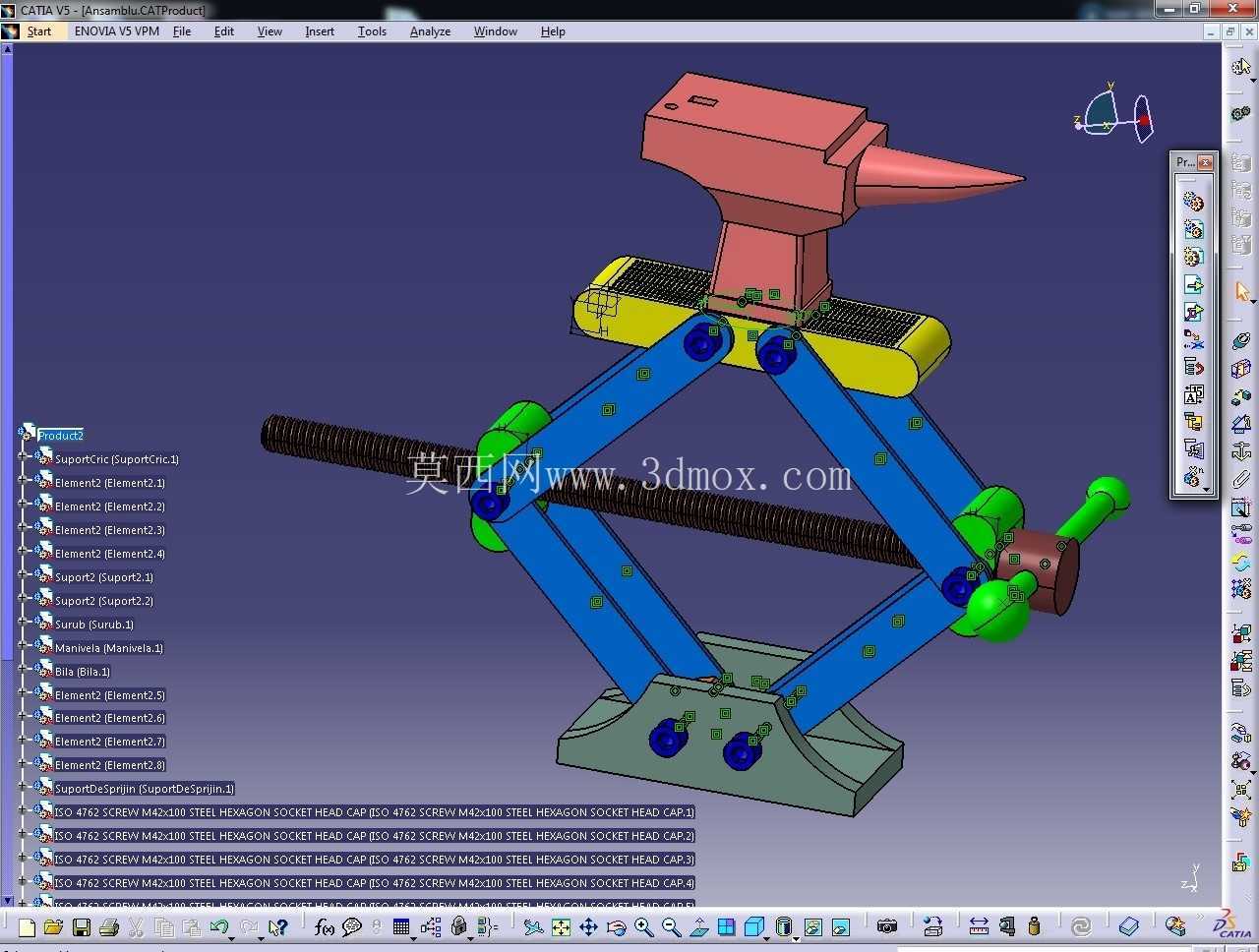Click the Angle Constraint icon in right toolbar
This screenshot has width=1259, height=952.
click(1241, 424)
